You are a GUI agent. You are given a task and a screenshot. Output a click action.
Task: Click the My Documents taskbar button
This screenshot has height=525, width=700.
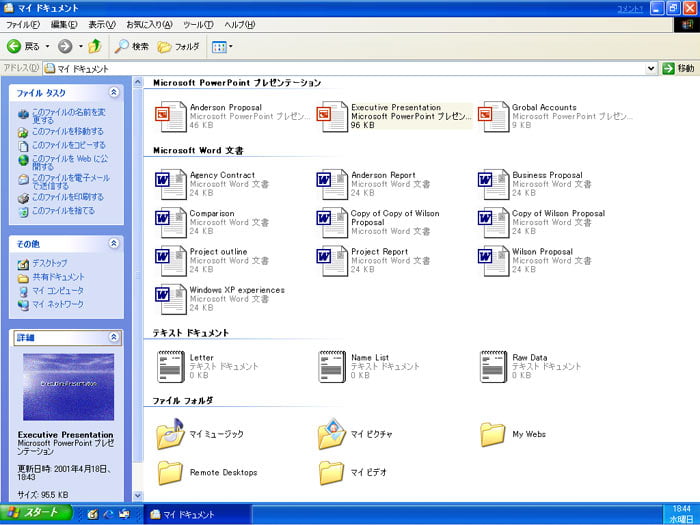pos(196,514)
